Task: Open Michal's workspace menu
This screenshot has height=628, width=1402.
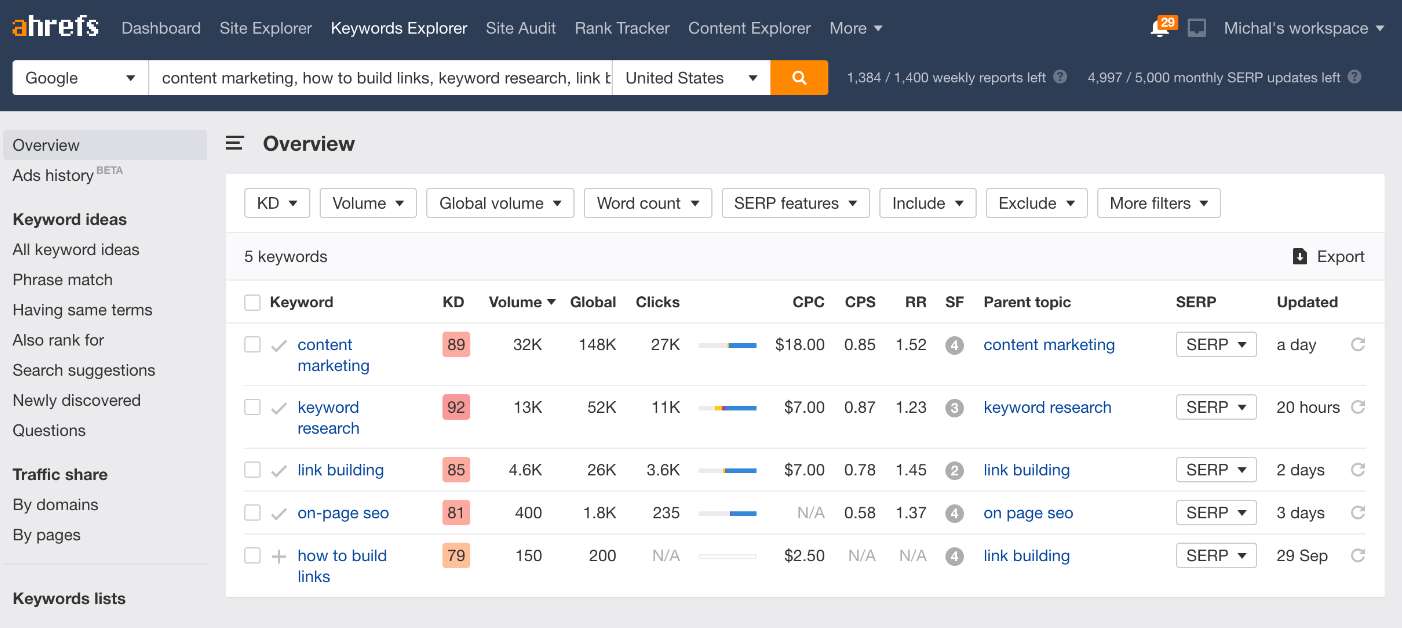Action: tap(1304, 28)
